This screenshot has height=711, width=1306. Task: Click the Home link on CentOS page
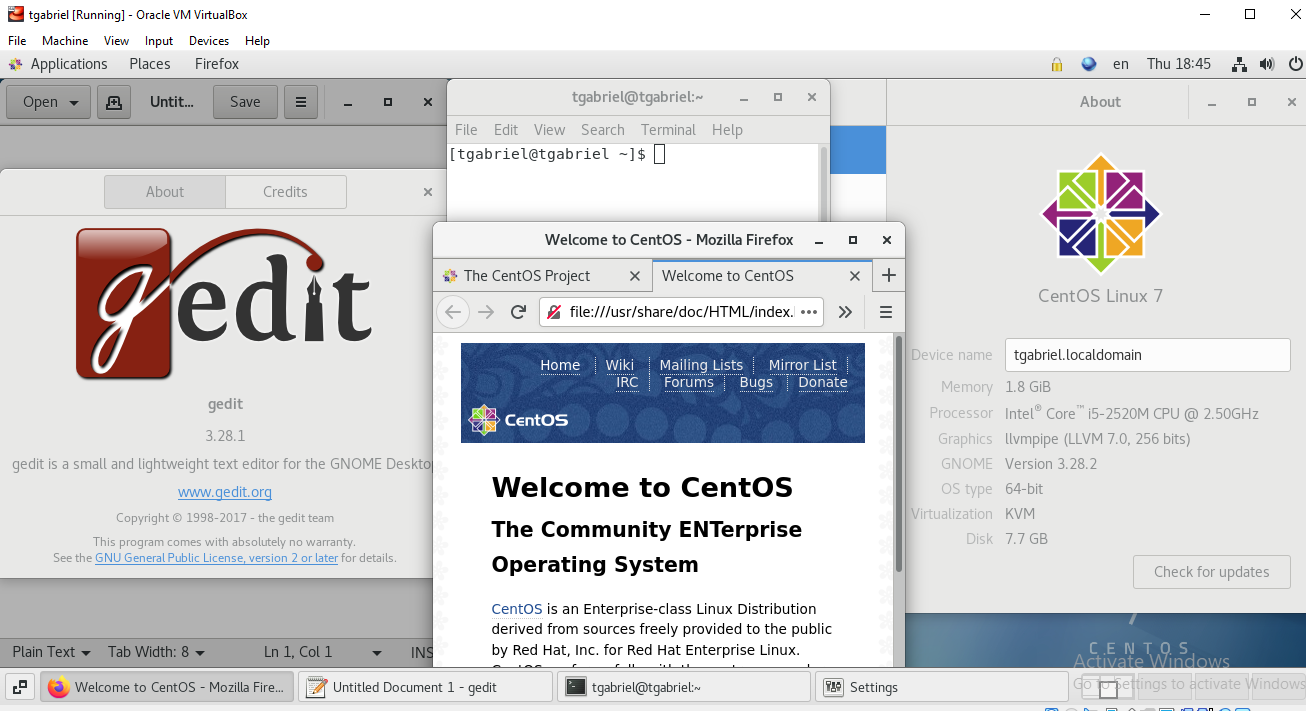tap(560, 365)
